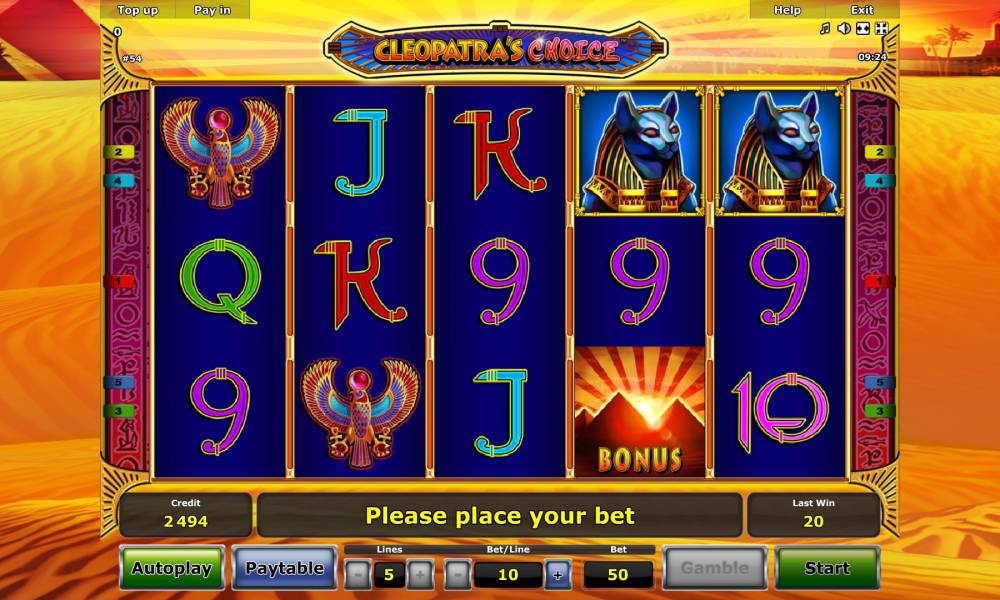Increase the number of lines with plus

pyautogui.click(x=420, y=575)
